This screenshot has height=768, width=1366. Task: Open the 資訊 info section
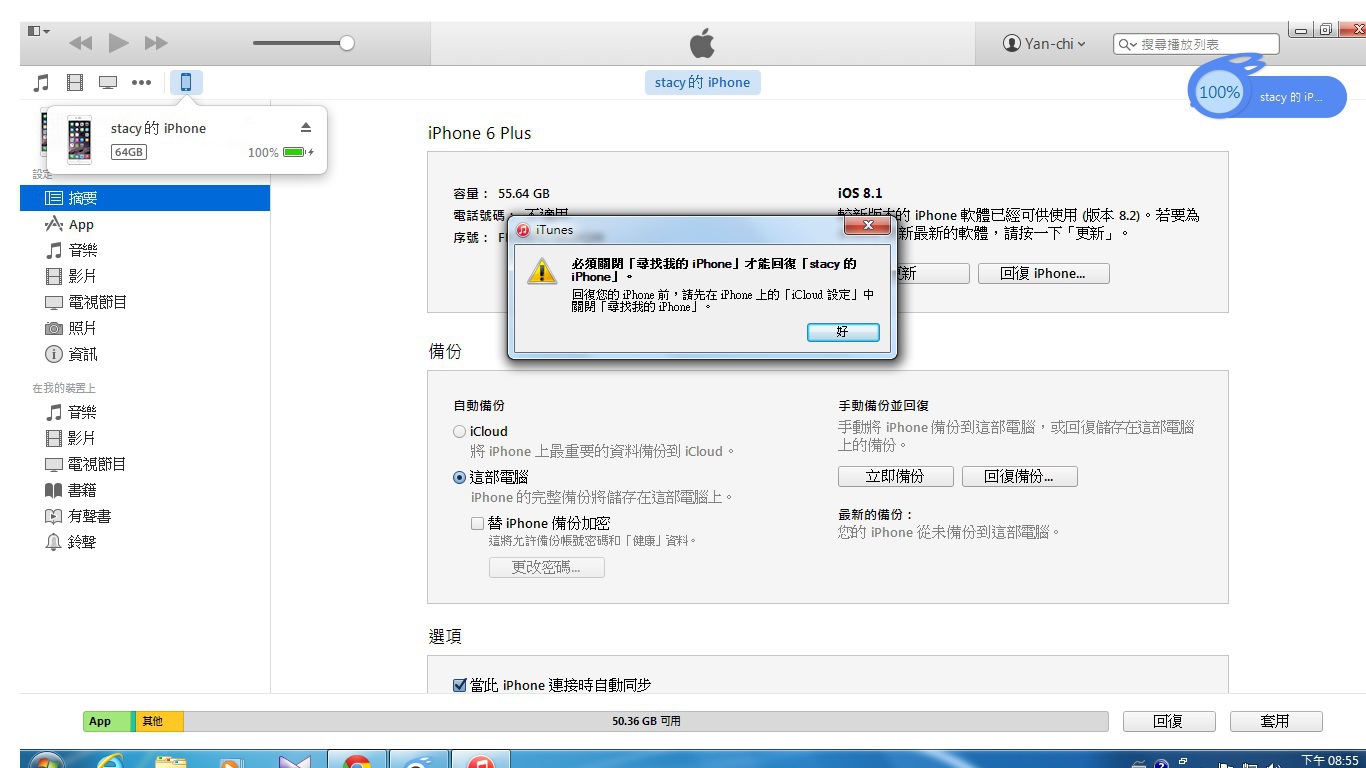pos(144,354)
